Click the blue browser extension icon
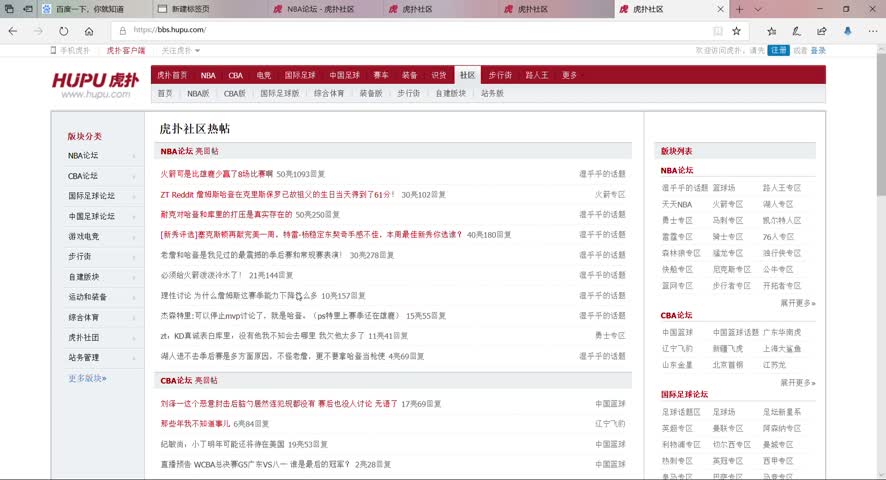The height and width of the screenshot is (480, 886). pyautogui.click(x=848, y=31)
